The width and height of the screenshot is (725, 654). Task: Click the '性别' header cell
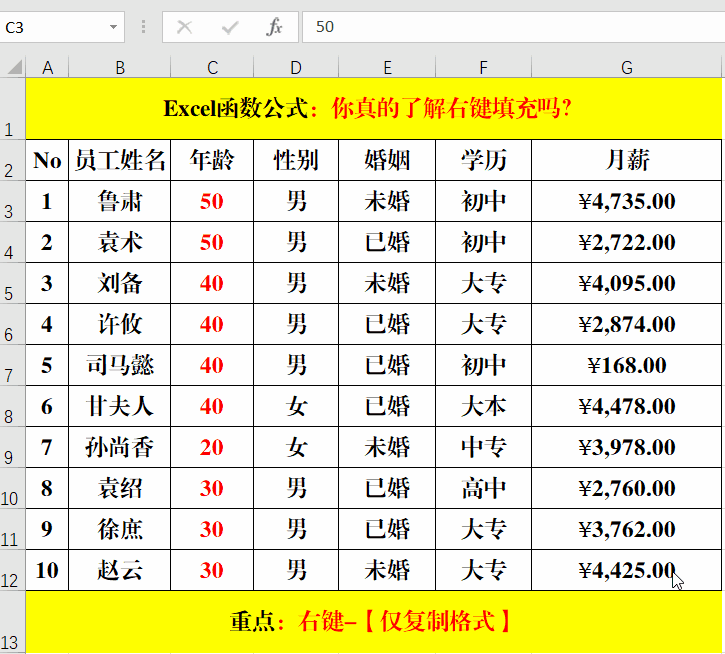click(x=296, y=160)
